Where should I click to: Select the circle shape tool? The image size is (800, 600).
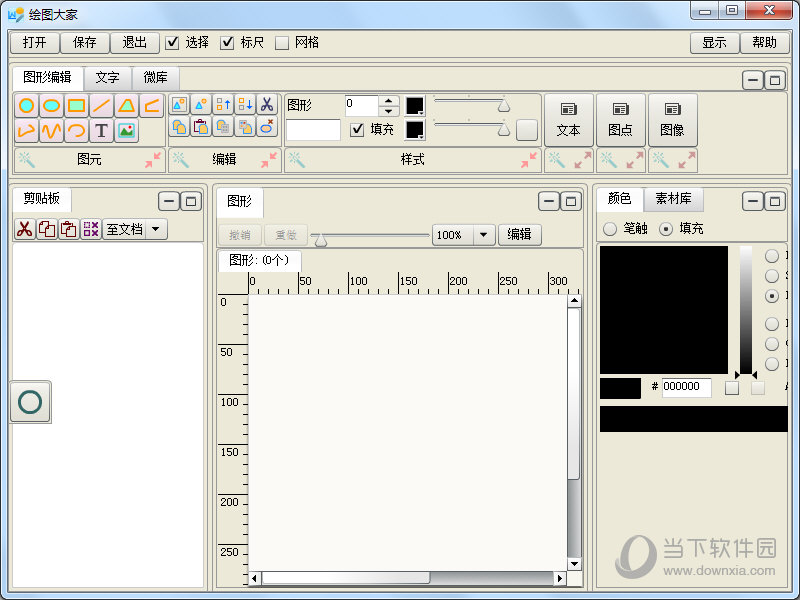coord(27,106)
